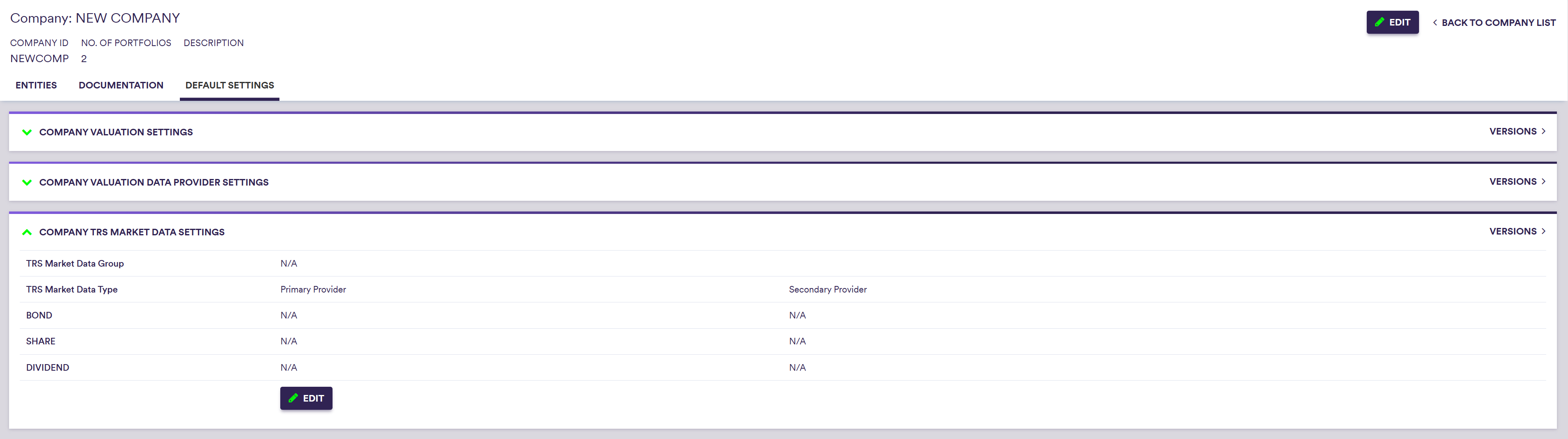Image resolution: width=1568 pixels, height=439 pixels.
Task: Click the DIVIDEND row label
Action: pyautogui.click(x=47, y=368)
